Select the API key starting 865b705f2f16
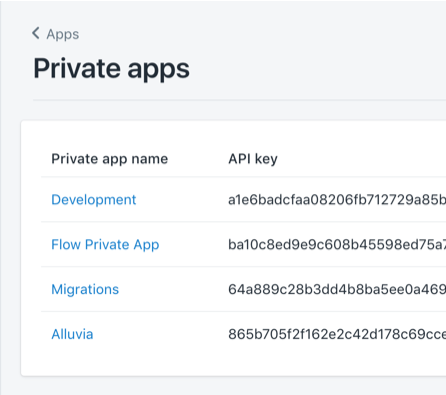The width and height of the screenshot is (446, 395). tap(337, 334)
